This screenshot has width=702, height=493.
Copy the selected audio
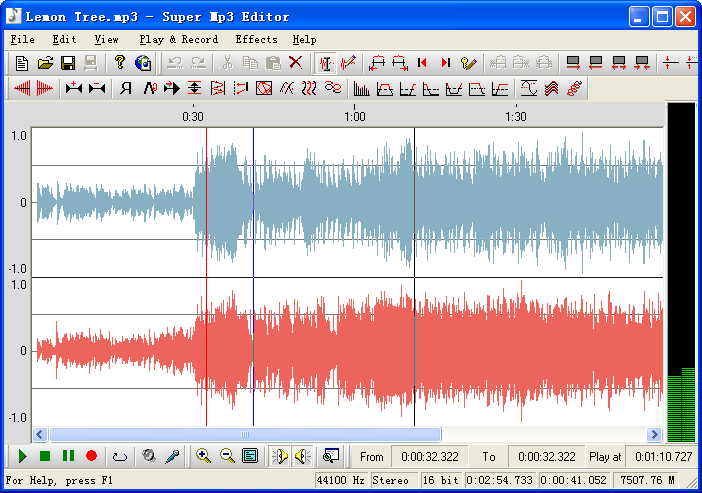pos(250,63)
